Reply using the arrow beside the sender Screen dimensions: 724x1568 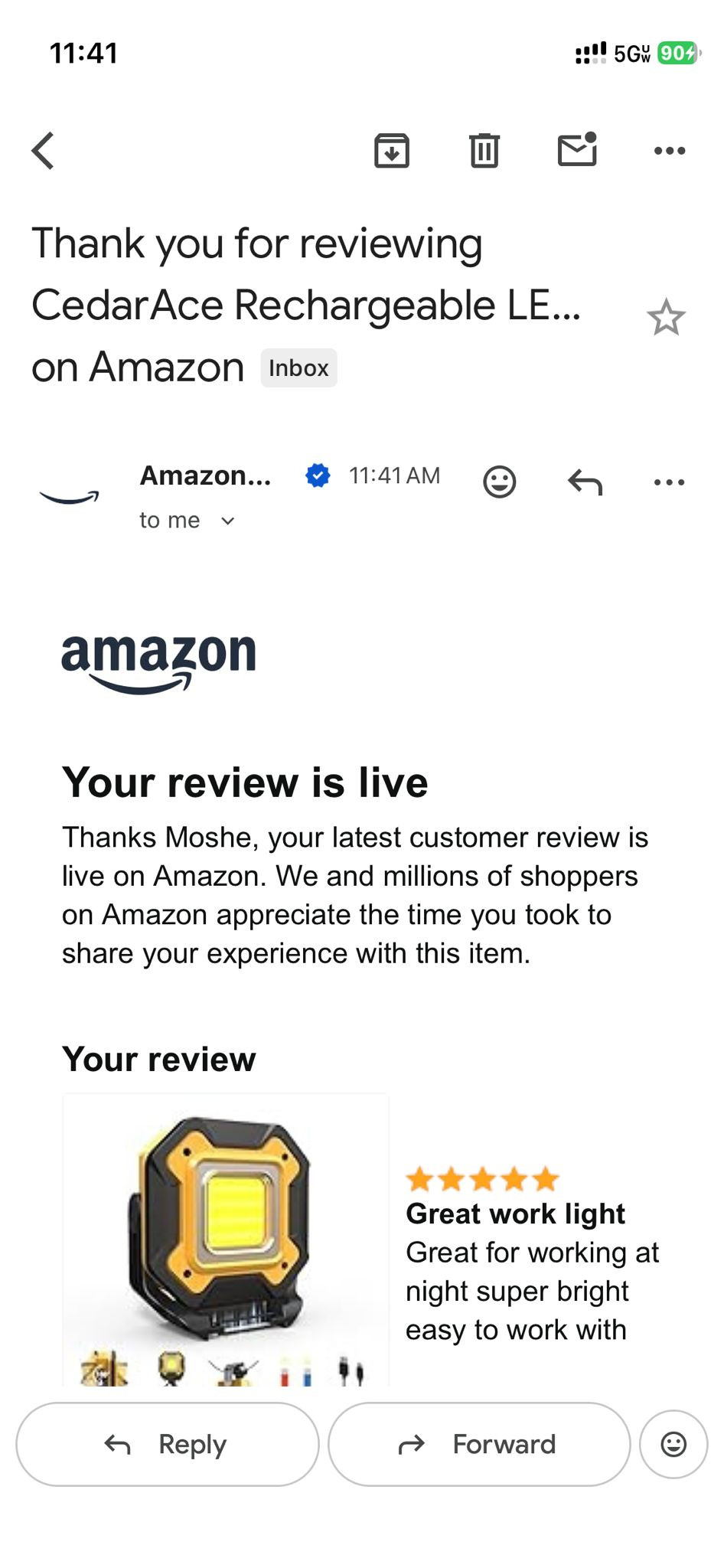(x=585, y=482)
